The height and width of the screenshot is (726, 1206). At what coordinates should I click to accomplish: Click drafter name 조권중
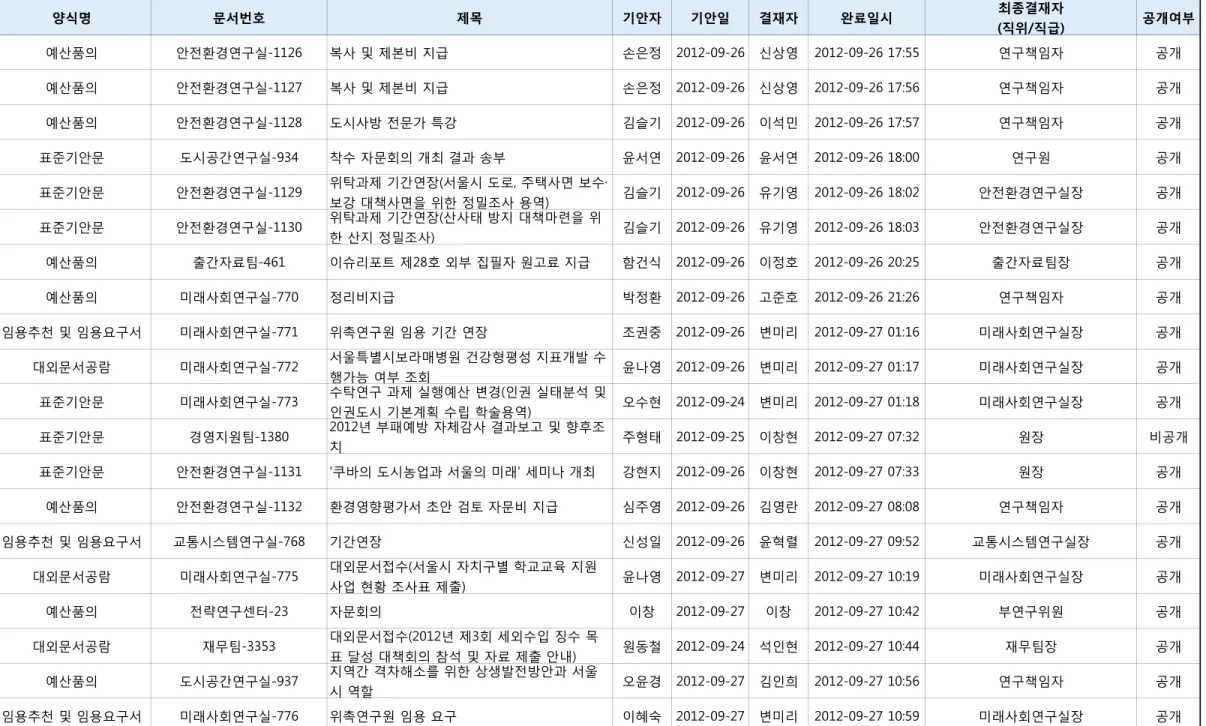(x=641, y=333)
